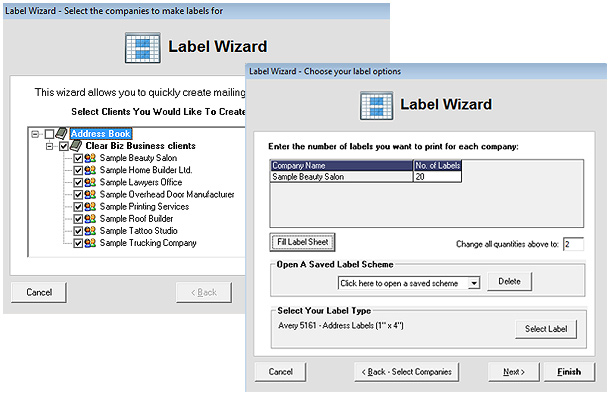Viewport: 610px width, 396px height.
Task: Click Delete saved scheme button
Action: pos(509,281)
